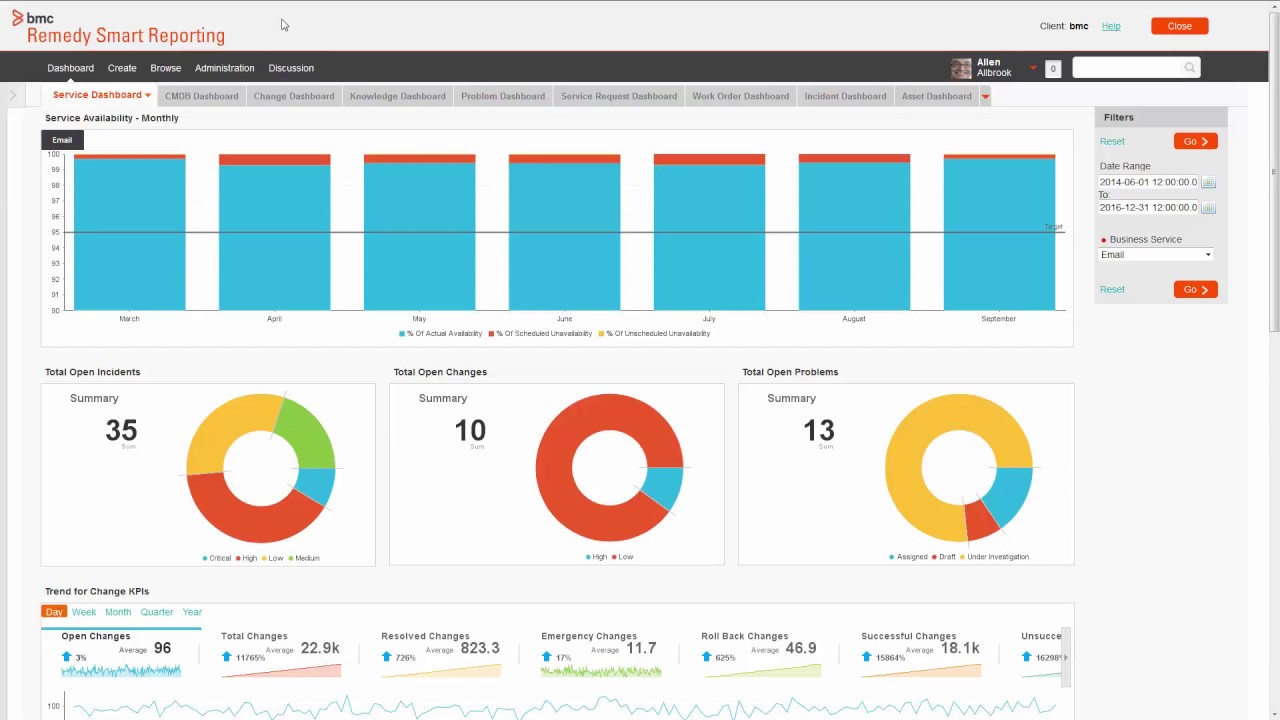Viewport: 1280px width, 720px height.
Task: Switch to the Work Order Dashboard tab
Action: pyautogui.click(x=741, y=96)
